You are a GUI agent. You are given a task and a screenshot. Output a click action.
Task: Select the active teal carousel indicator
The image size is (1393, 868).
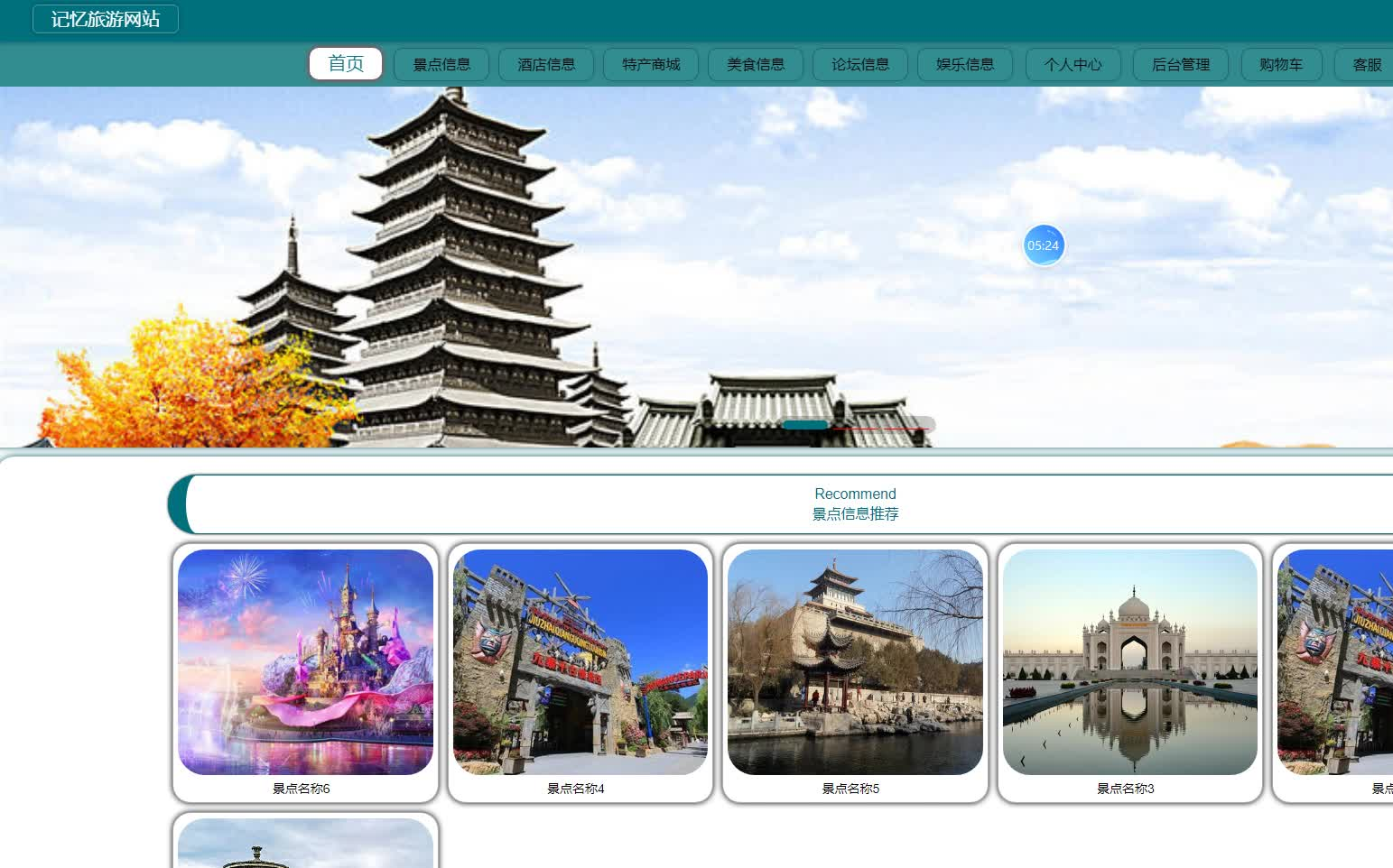point(805,424)
